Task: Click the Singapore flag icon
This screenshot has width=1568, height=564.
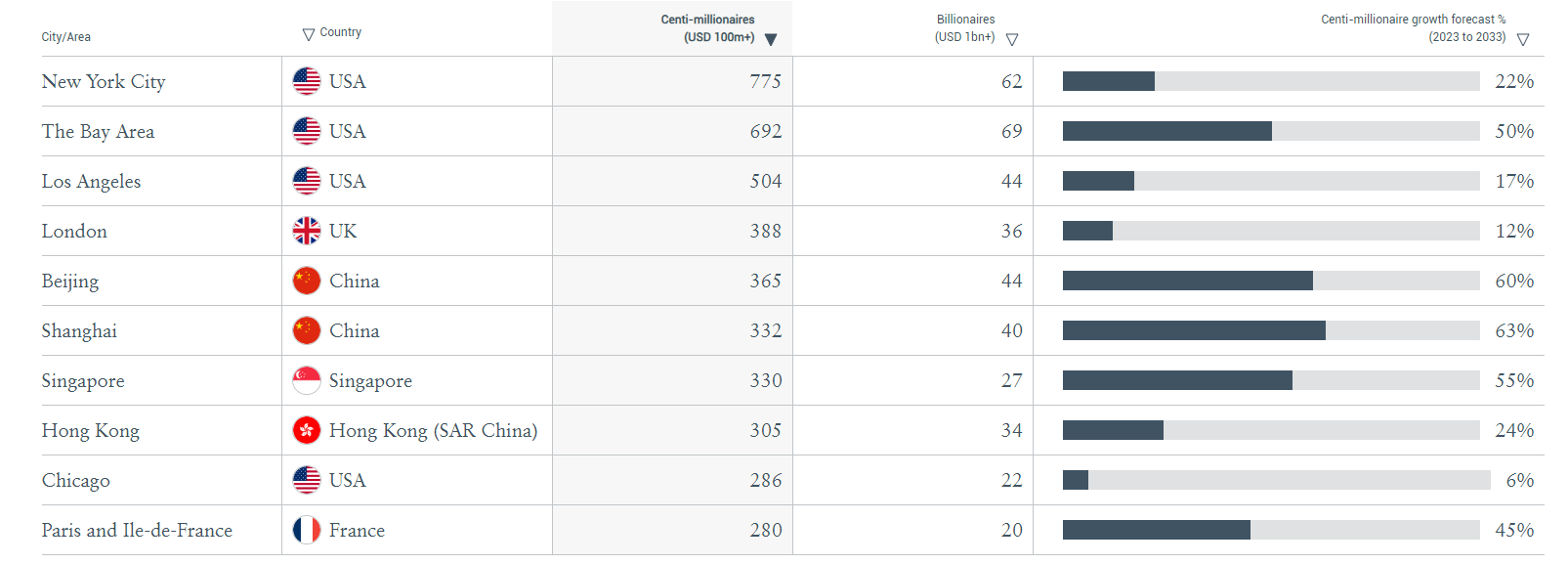Action: click(306, 380)
